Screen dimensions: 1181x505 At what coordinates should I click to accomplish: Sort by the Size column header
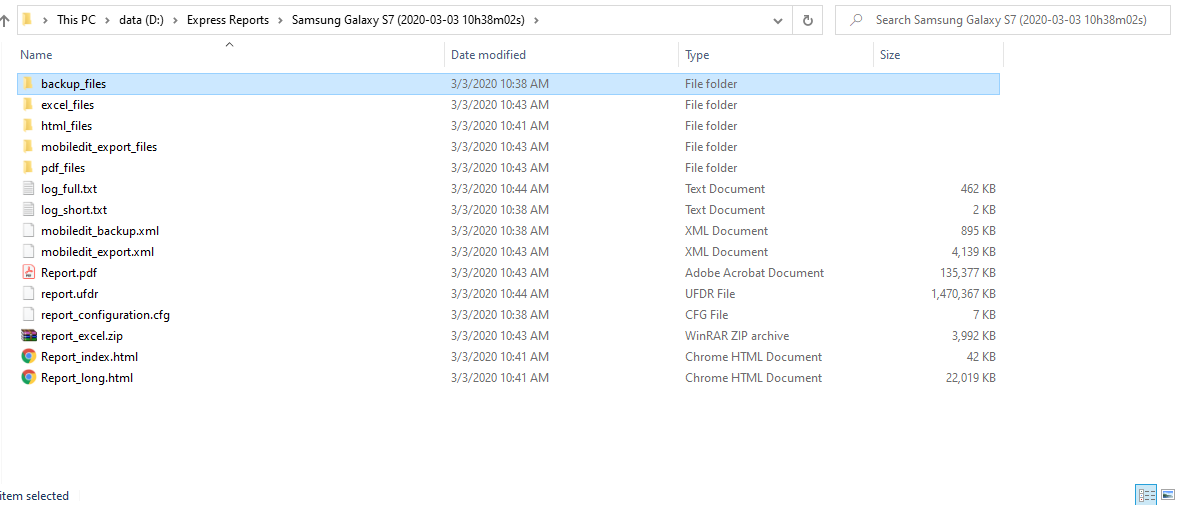890,55
